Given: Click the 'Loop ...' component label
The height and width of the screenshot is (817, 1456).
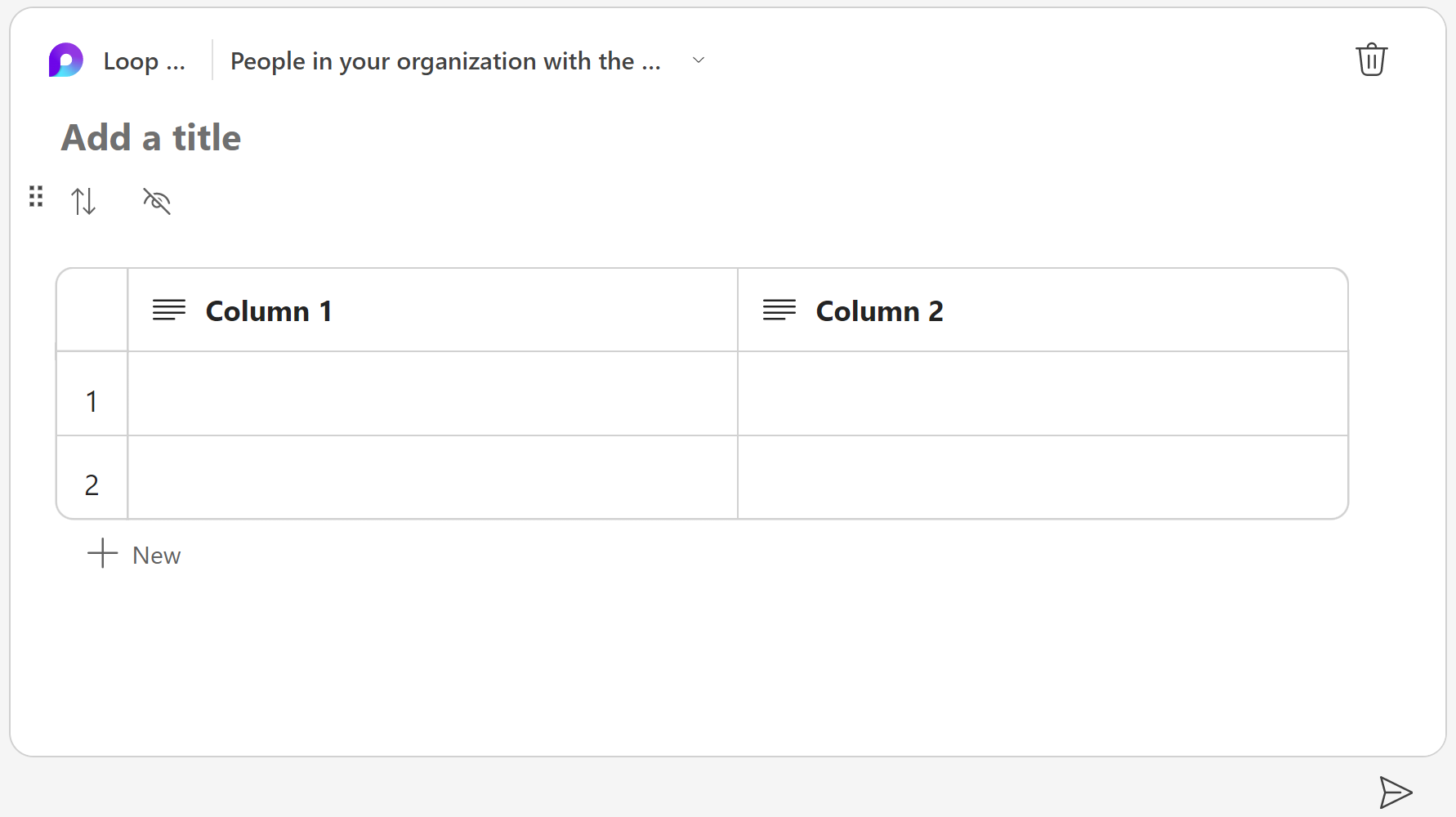Looking at the screenshot, I should pos(144,61).
